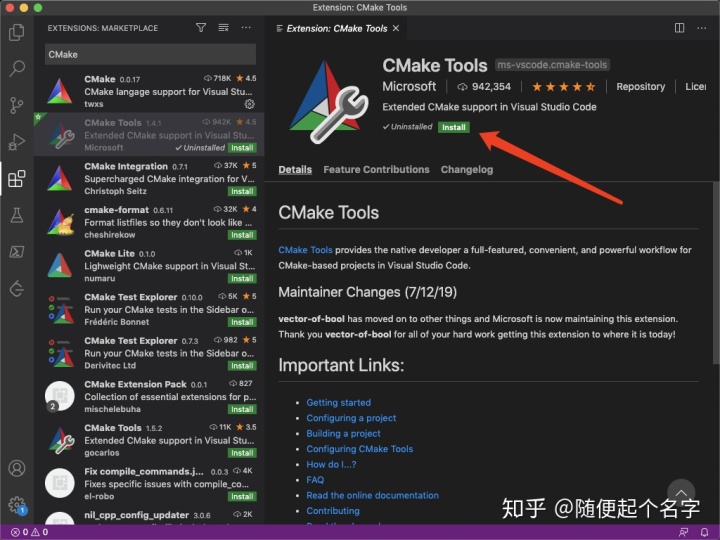Select the Extension: CMake Tools editor tab
720x540 pixels.
click(x=337, y=28)
